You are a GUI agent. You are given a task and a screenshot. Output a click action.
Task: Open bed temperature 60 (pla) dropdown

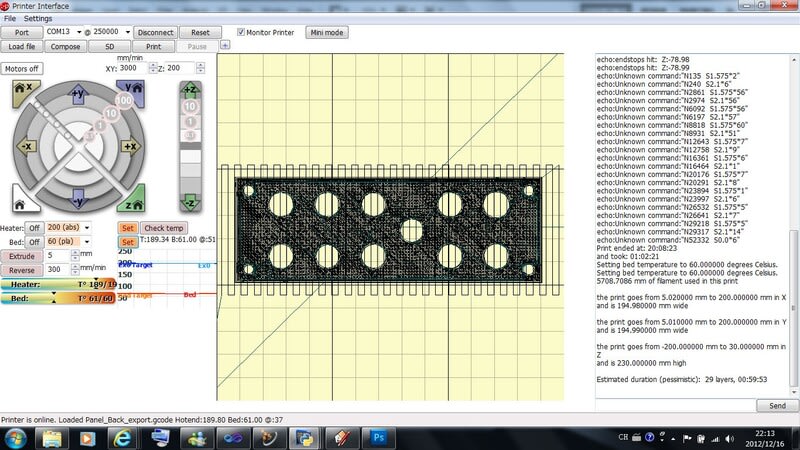[x=87, y=241]
